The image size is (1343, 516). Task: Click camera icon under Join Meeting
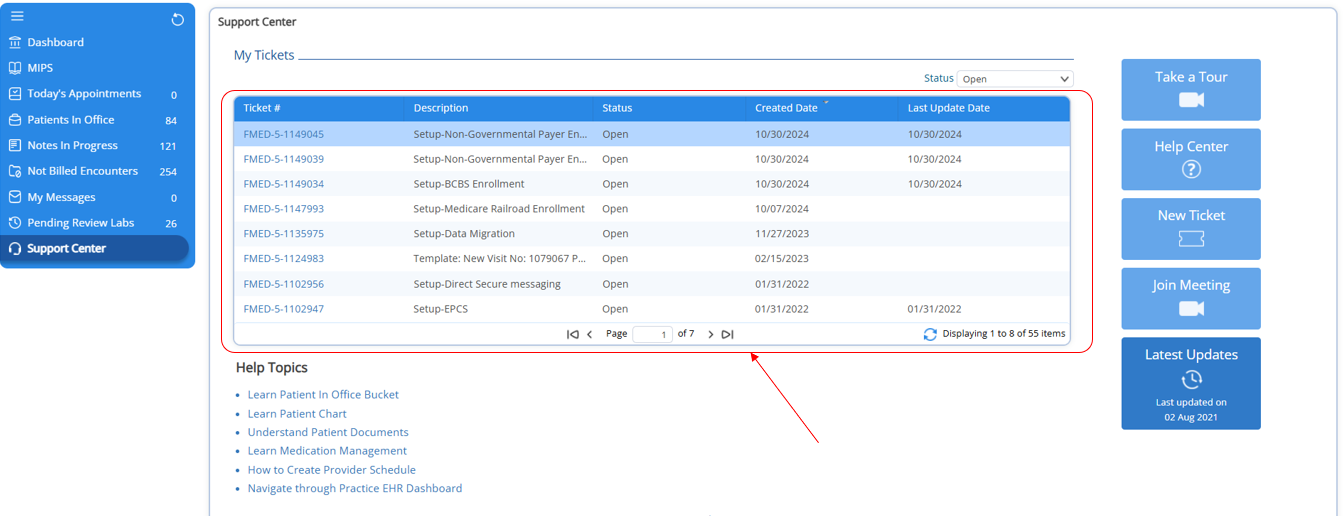(1191, 308)
